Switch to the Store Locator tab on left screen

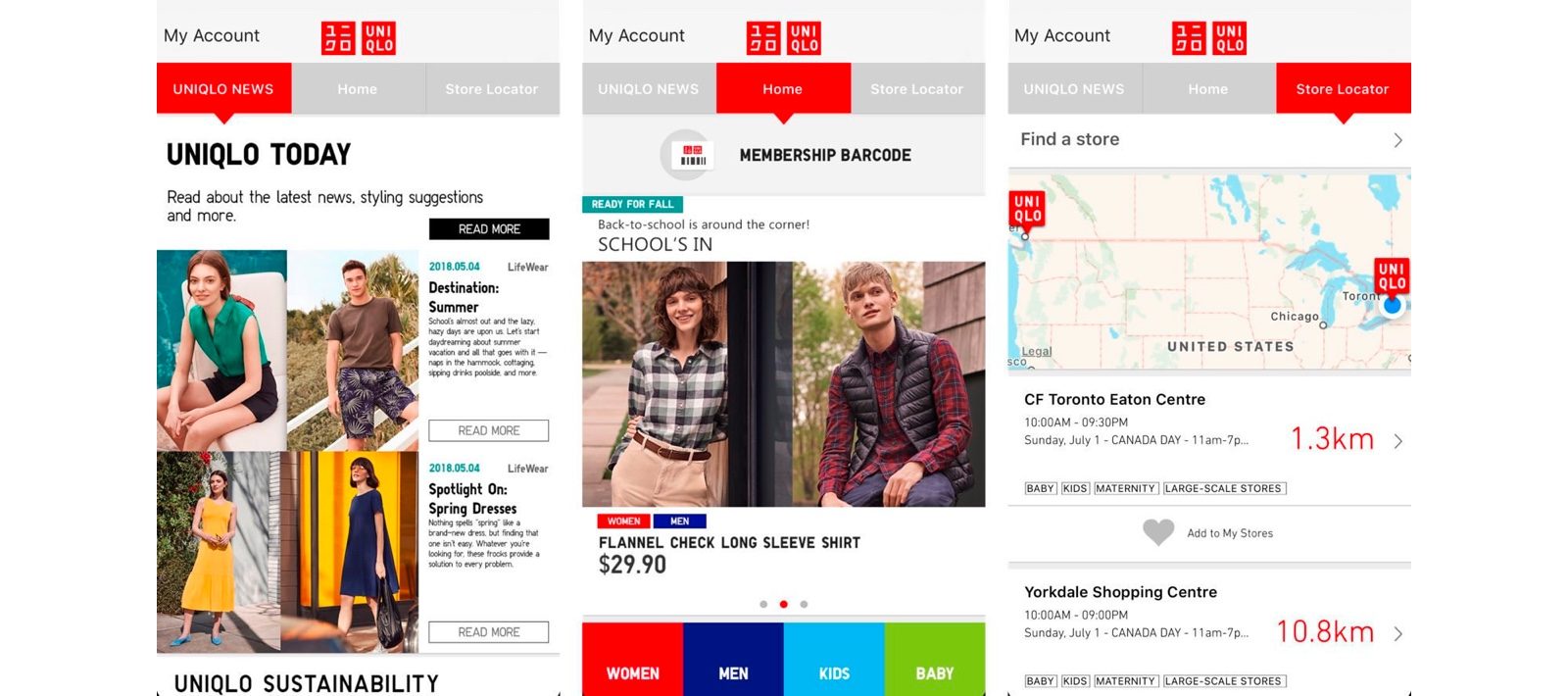point(492,88)
